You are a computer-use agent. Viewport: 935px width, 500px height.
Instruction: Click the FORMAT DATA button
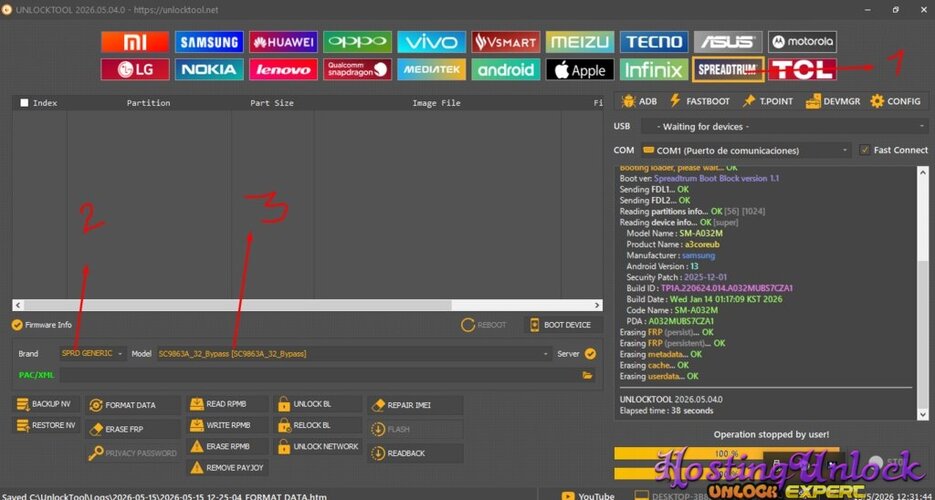[x=133, y=405]
